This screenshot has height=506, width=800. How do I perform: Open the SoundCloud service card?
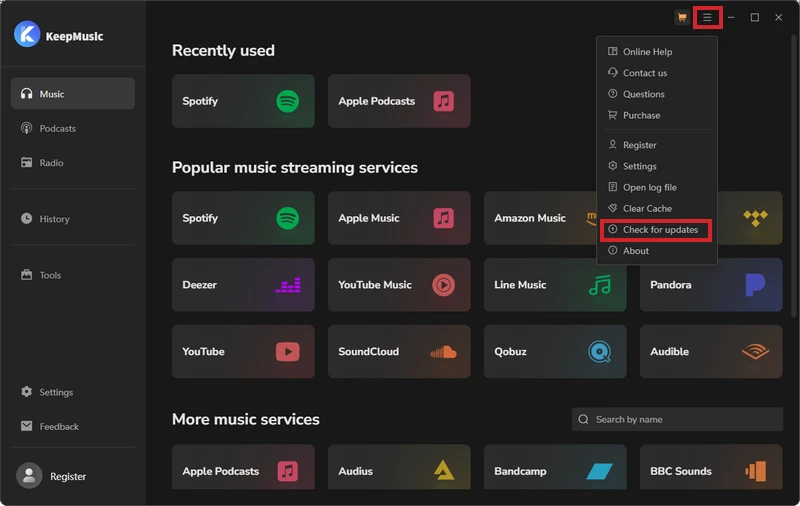399,351
